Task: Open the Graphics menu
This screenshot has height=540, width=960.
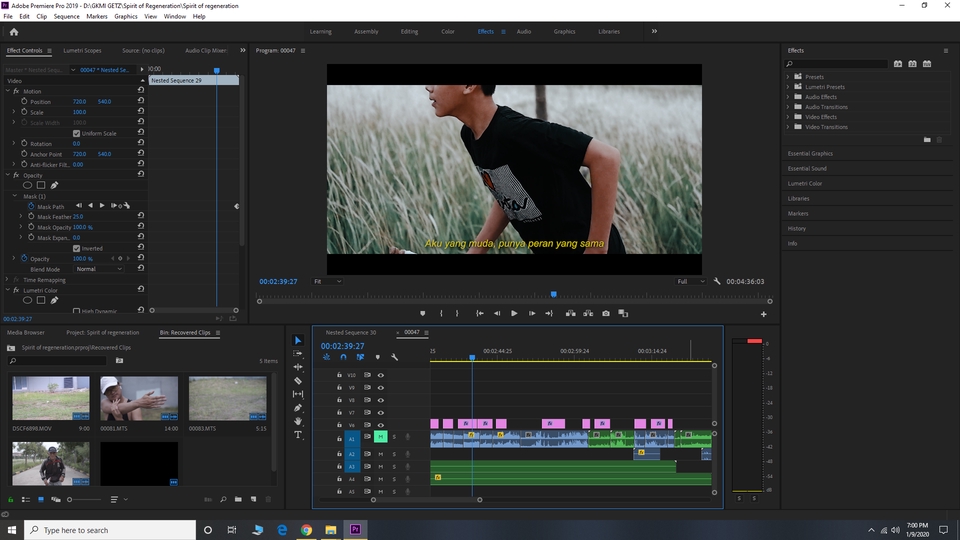Action: tap(126, 17)
